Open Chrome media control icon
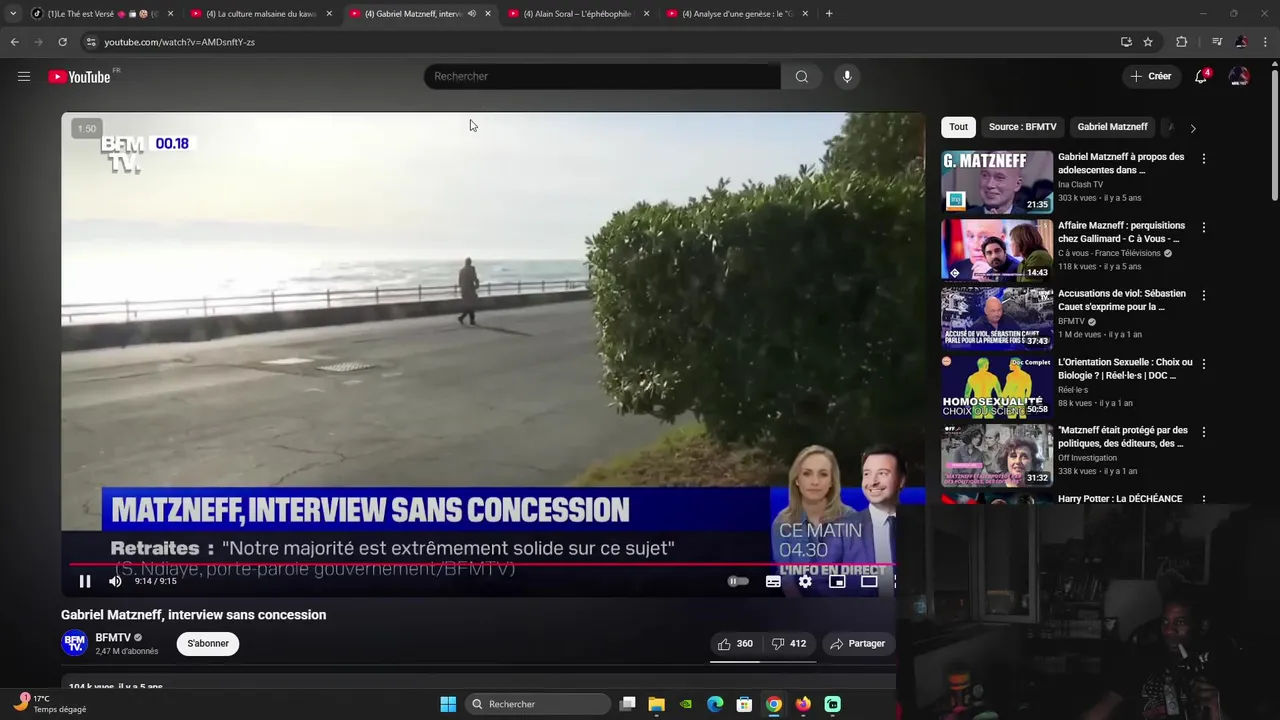Image resolution: width=1280 pixels, height=720 pixels. [x=1217, y=42]
